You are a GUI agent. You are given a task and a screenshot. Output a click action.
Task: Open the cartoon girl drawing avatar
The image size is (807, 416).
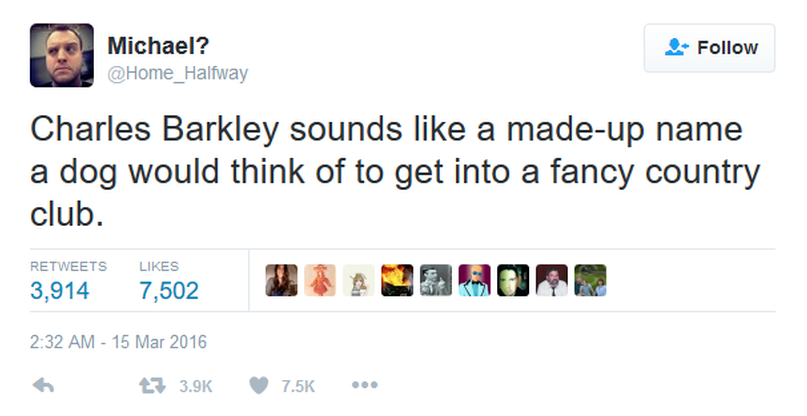pyautogui.click(x=357, y=281)
